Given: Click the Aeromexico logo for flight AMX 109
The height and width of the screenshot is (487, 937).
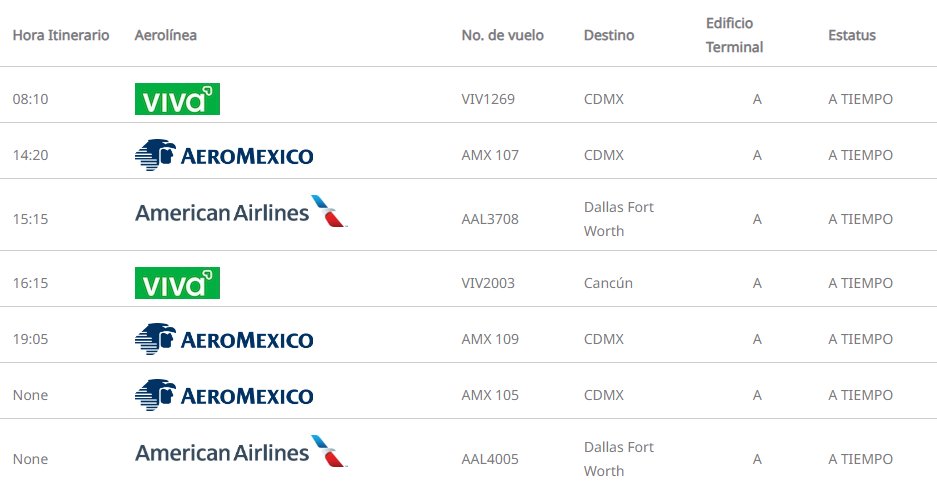Looking at the screenshot, I should tap(224, 339).
